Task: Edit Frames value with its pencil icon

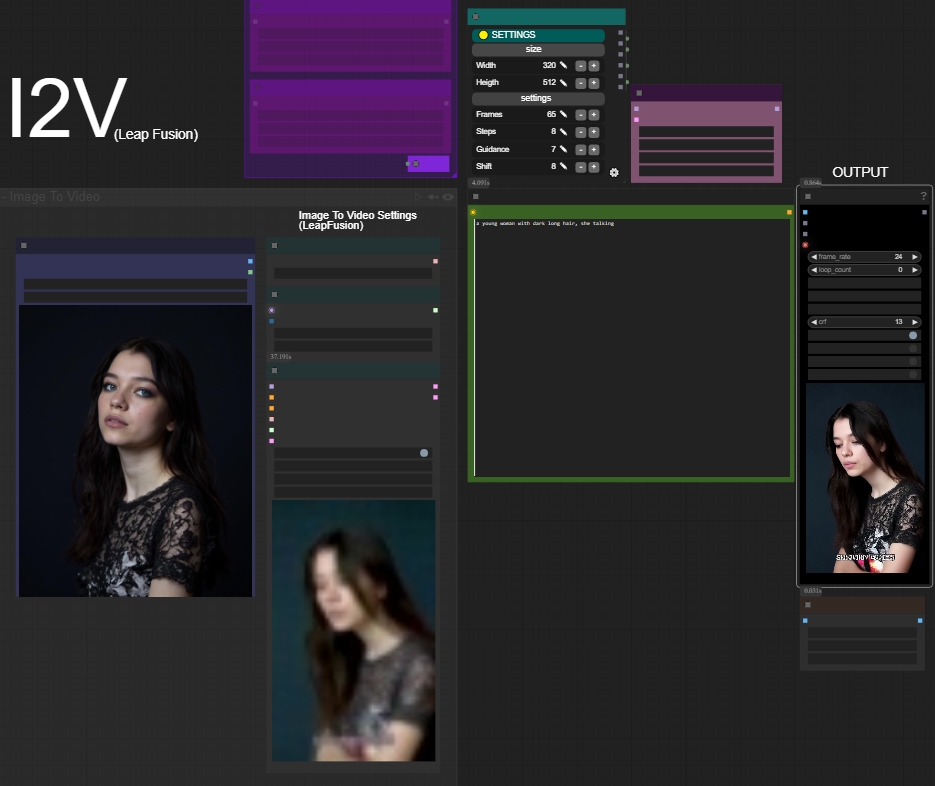Action: [563, 114]
